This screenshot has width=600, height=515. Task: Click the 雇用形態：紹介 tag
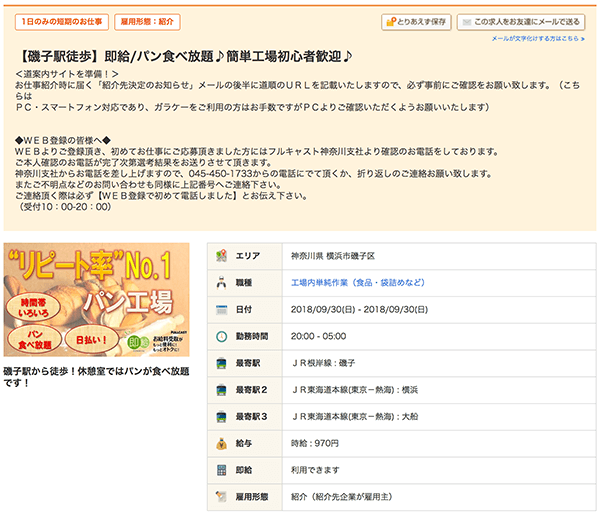147,22
